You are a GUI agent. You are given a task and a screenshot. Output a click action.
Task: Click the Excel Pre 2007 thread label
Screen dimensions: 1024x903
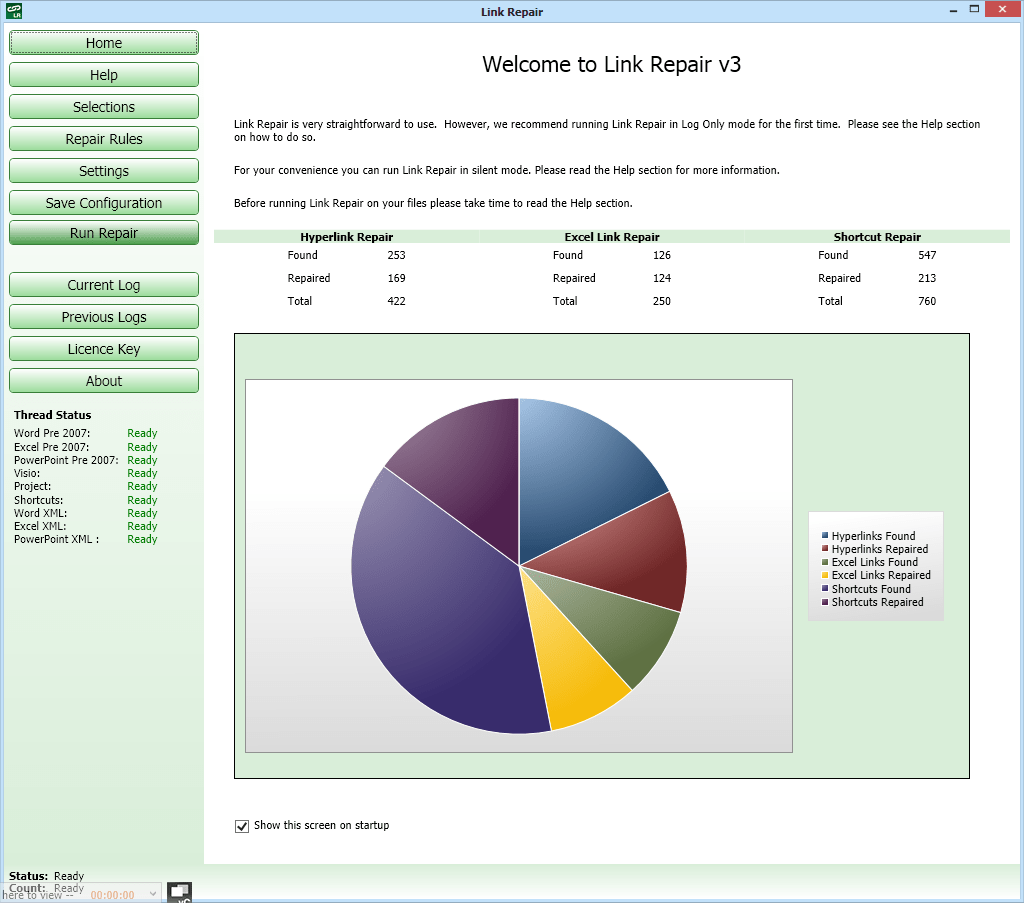51,447
